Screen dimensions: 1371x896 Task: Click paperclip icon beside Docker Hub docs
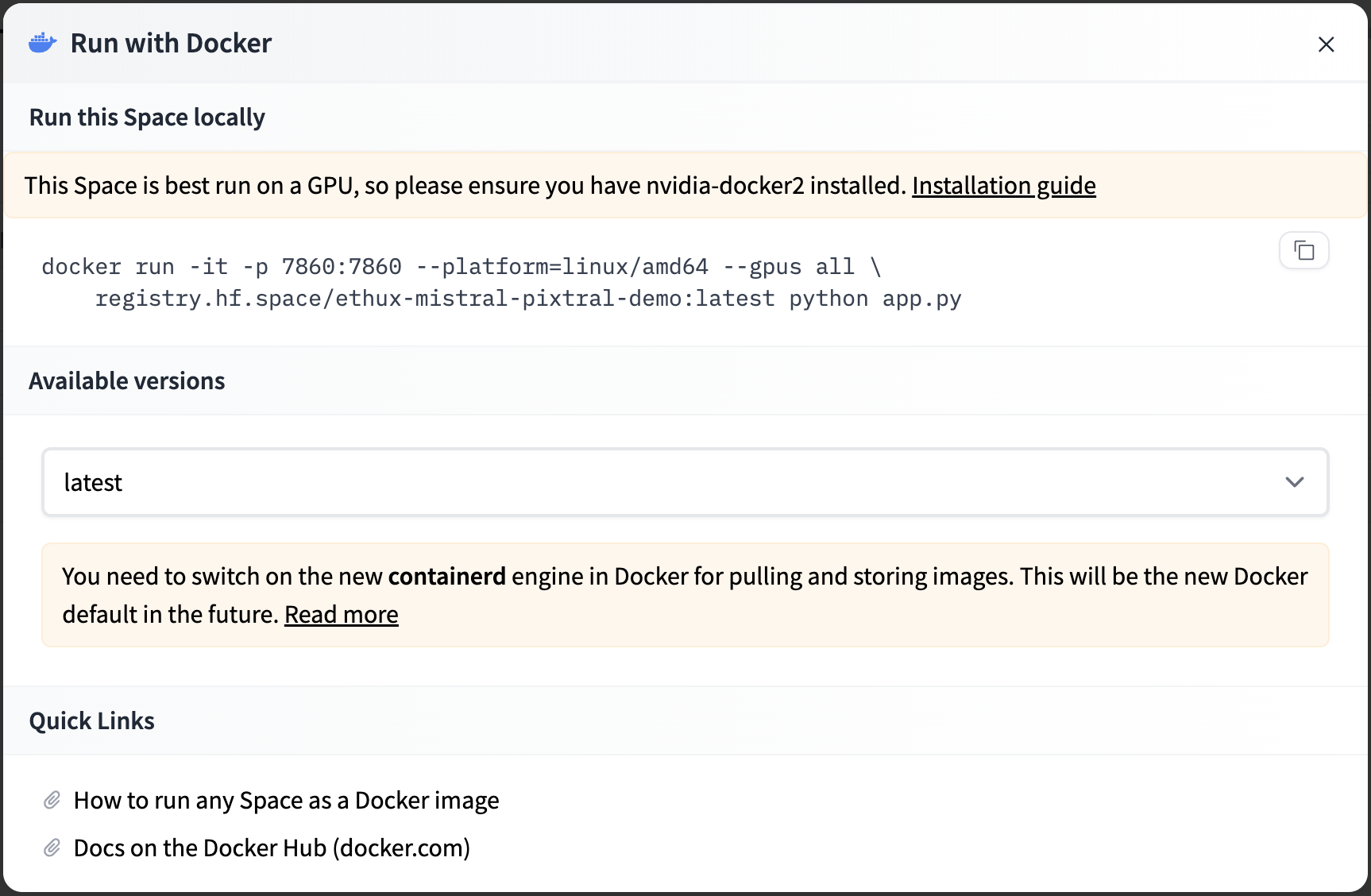pyautogui.click(x=52, y=848)
